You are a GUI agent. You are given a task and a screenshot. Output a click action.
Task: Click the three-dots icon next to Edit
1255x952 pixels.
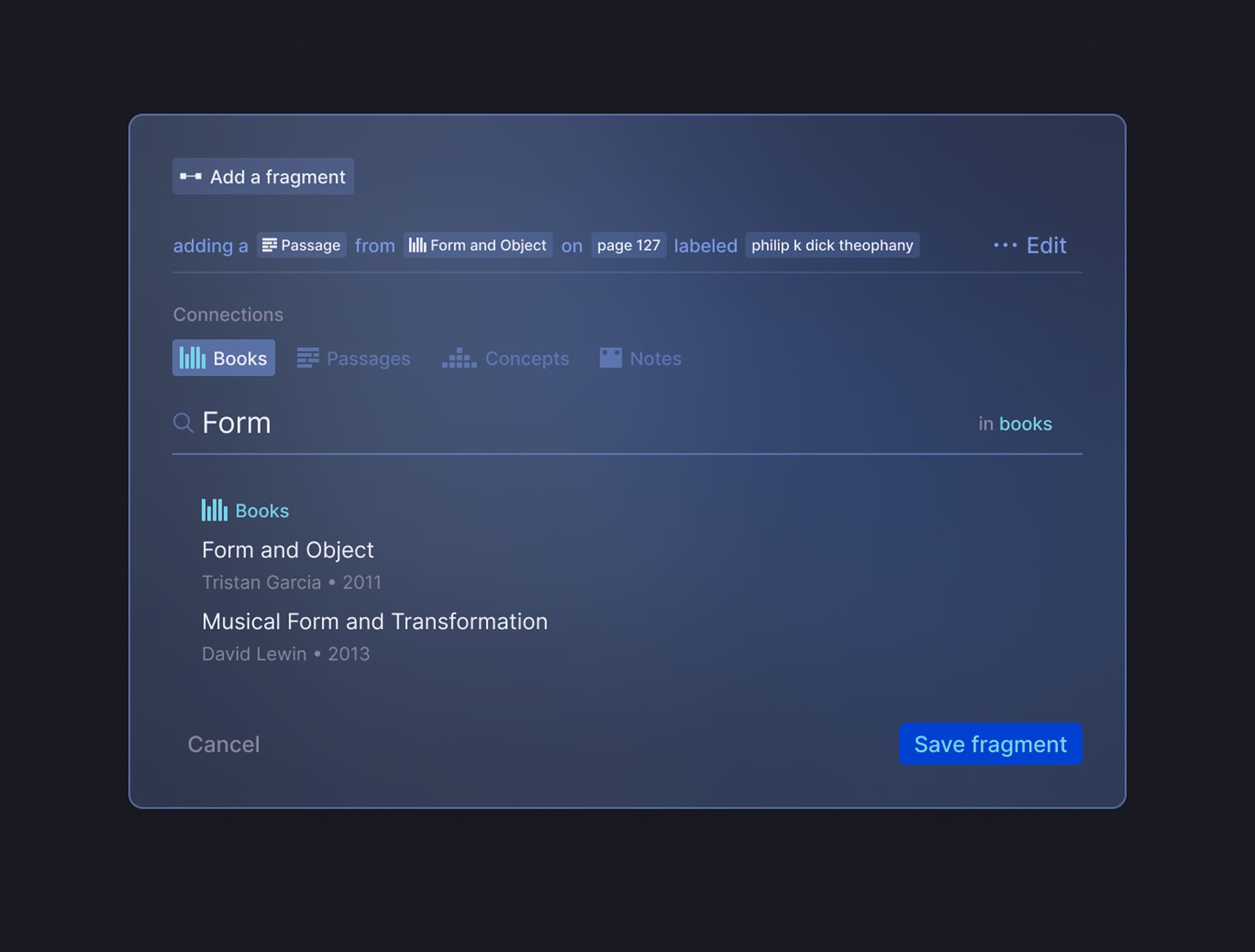pos(1005,246)
